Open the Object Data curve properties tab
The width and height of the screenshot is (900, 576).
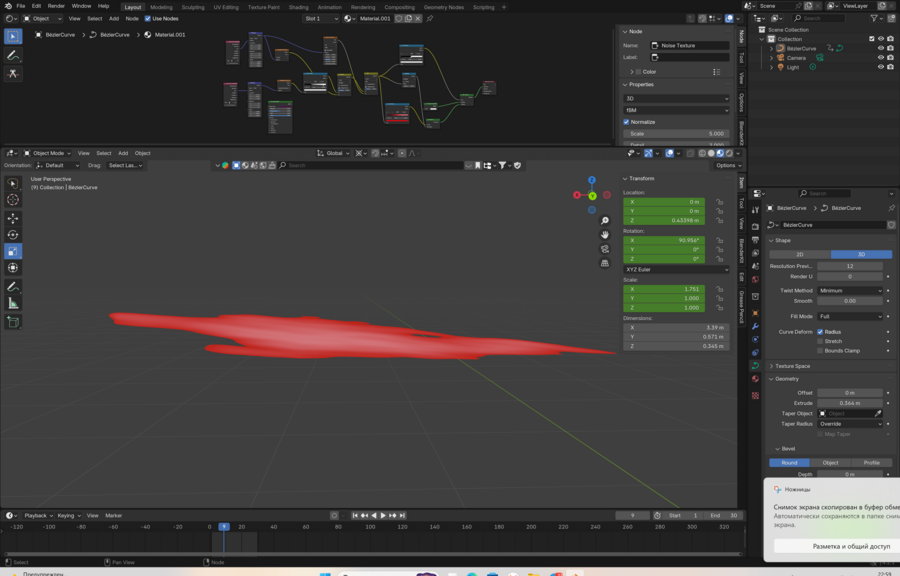(x=755, y=365)
